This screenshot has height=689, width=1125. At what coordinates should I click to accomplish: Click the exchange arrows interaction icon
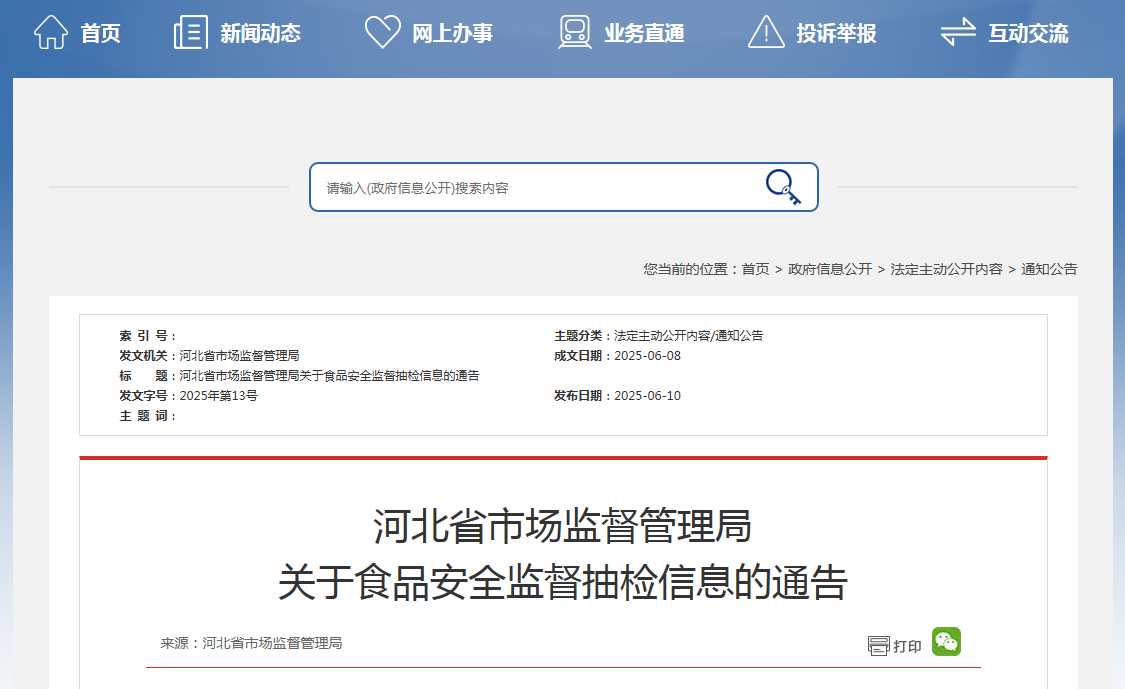point(959,32)
